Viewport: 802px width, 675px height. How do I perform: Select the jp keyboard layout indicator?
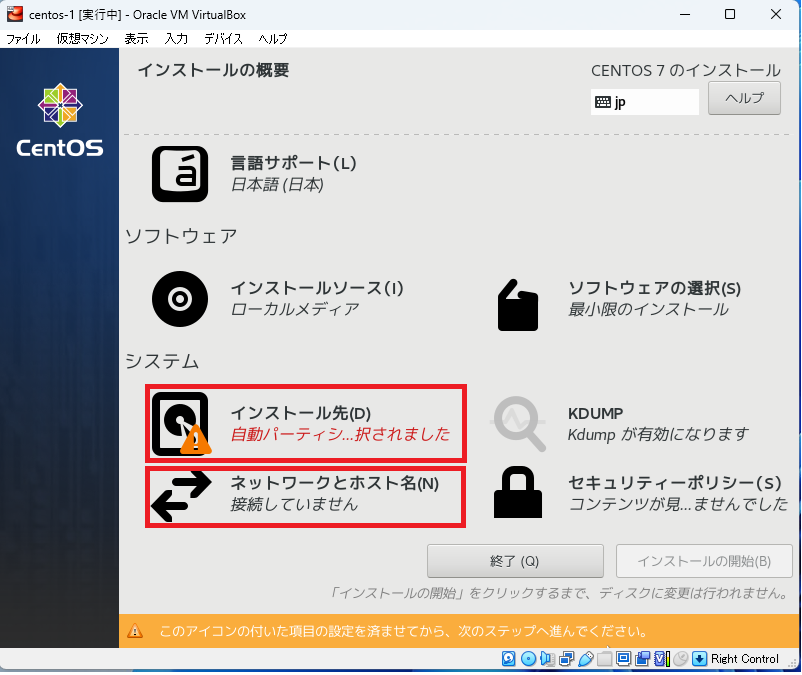point(644,102)
